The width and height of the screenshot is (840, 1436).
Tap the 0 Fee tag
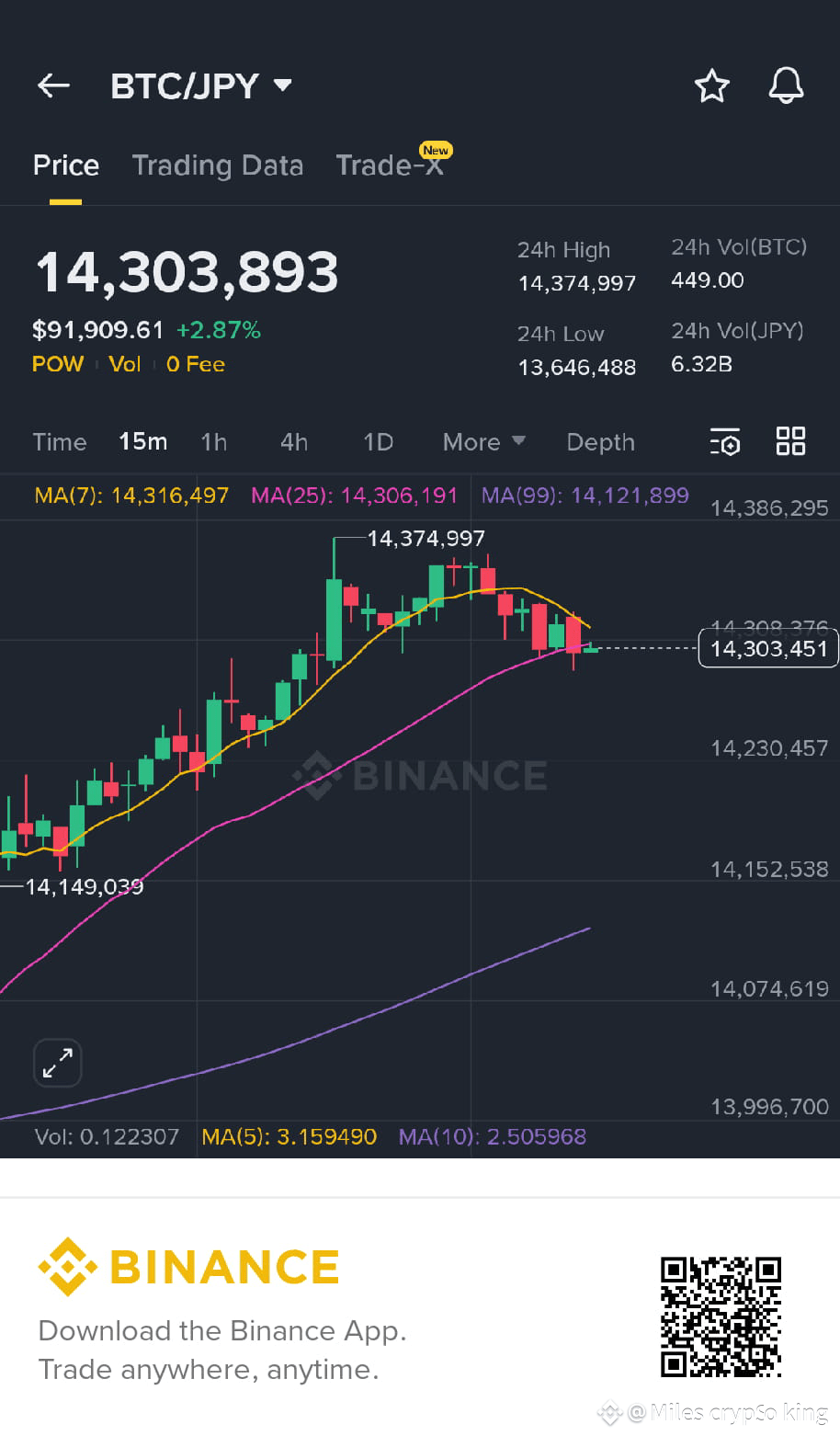(x=196, y=364)
